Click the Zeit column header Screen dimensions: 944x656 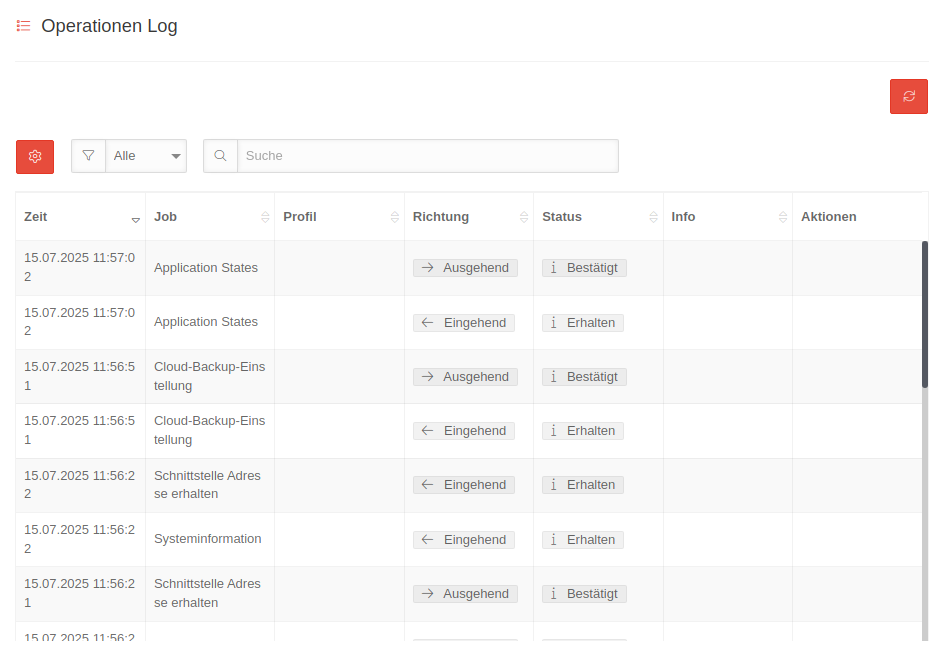tap(36, 217)
